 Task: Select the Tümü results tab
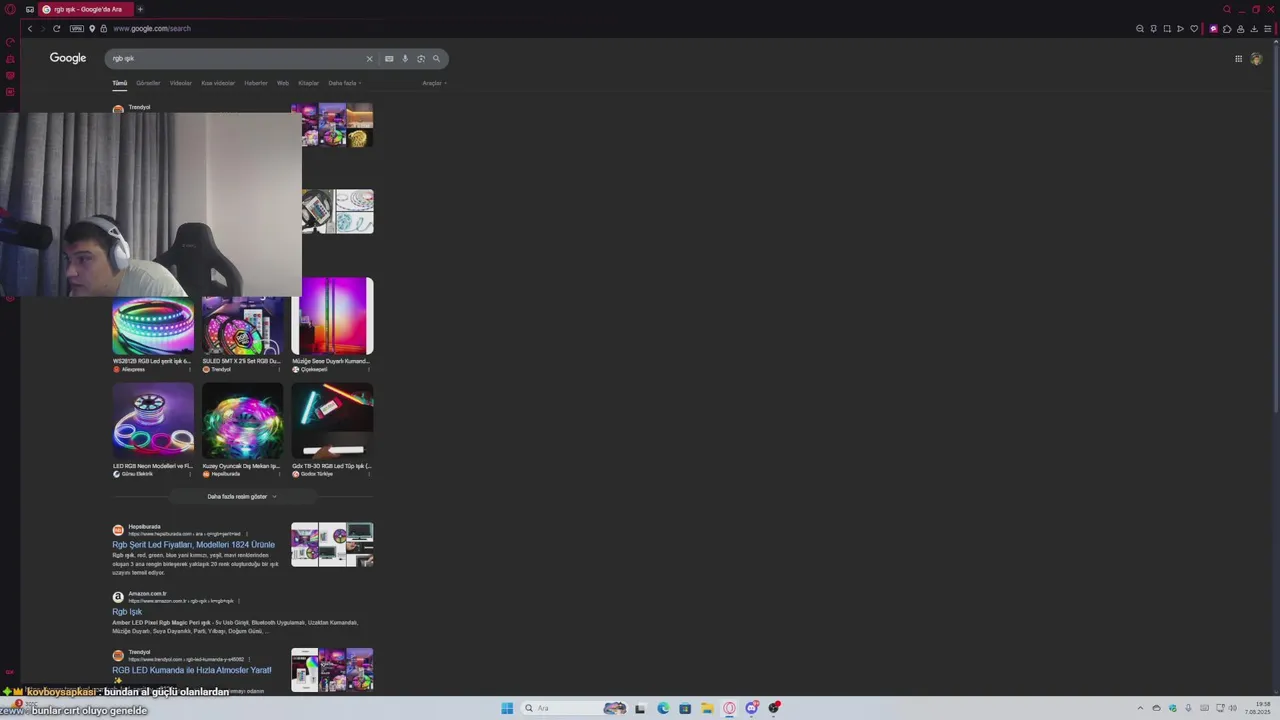point(120,83)
